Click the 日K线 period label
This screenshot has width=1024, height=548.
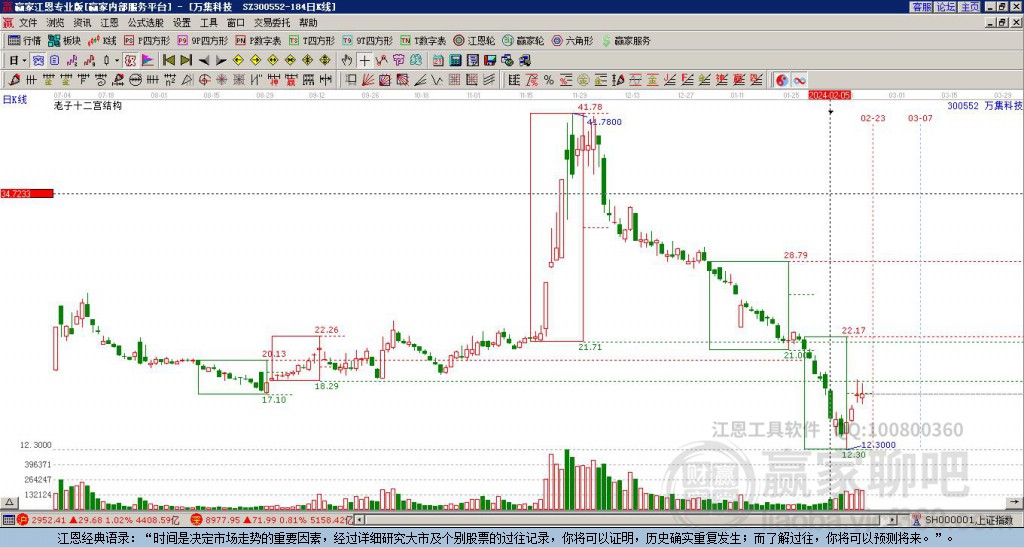15,99
